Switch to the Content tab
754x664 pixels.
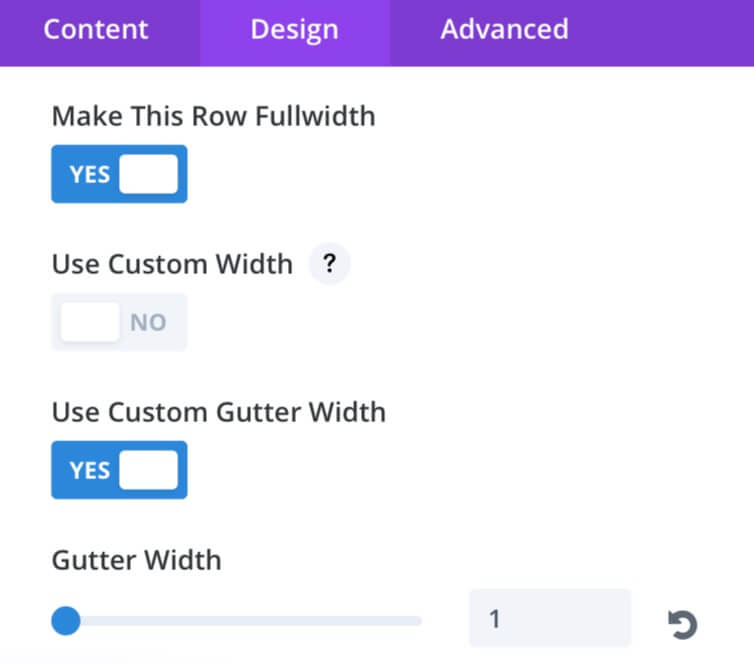[x=96, y=29]
